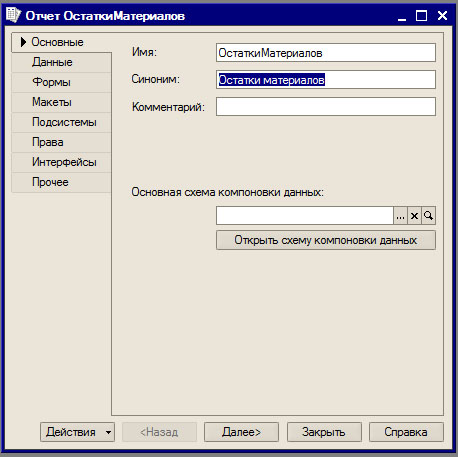Screen dimensions: 458x457
Task: Click Открыть схему компоновки данных button
Action: 326,240
